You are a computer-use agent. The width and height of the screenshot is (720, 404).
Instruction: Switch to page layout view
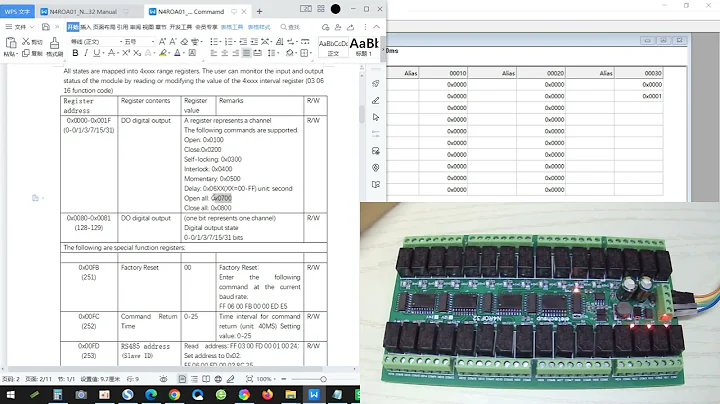click(x=182, y=379)
